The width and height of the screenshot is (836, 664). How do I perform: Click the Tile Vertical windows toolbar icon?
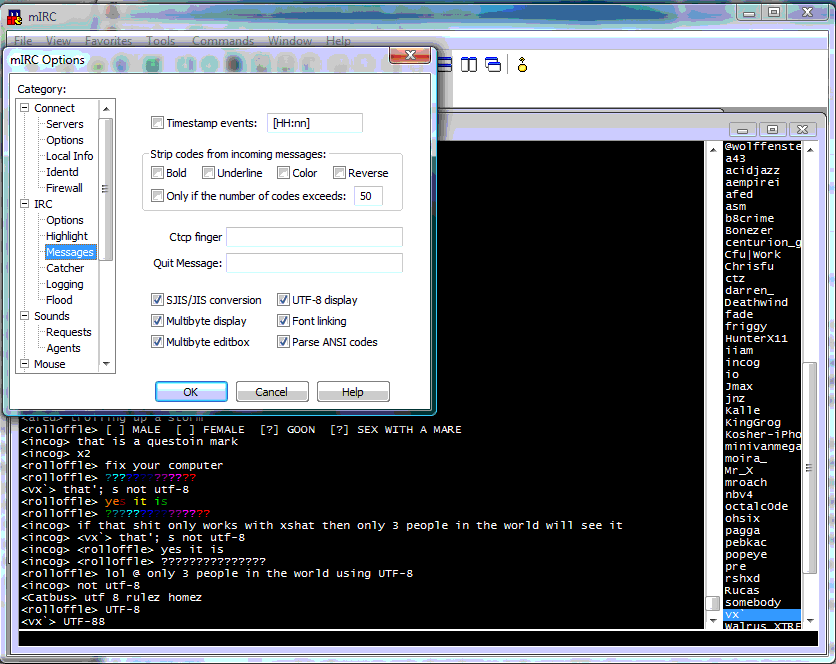(x=469, y=65)
